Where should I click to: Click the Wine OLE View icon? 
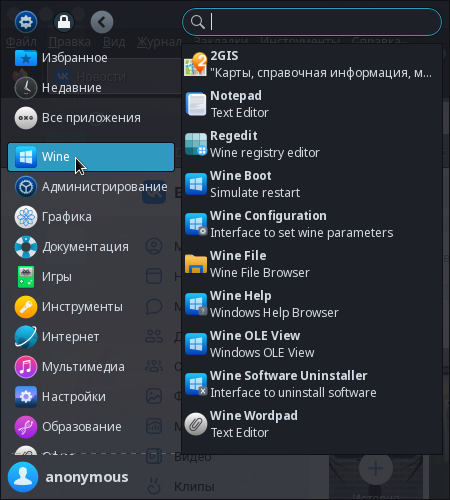click(196, 344)
